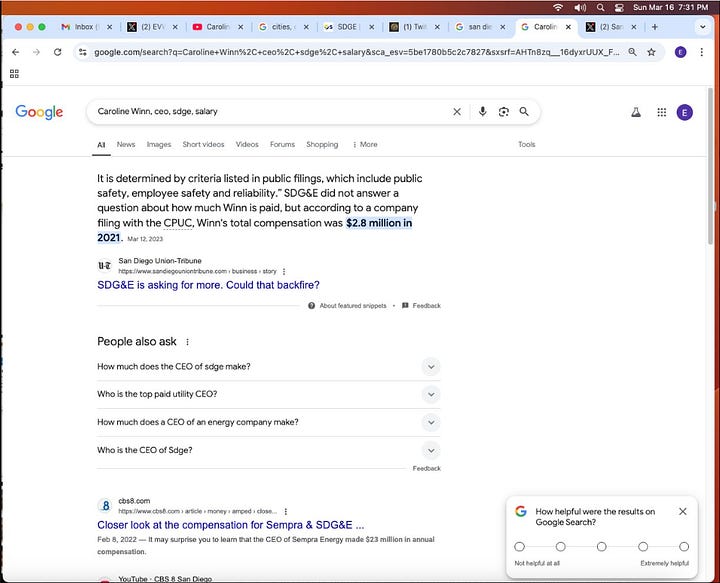Screen dimensions: 720x583
Task: Open the Tools search options
Action: (x=527, y=145)
